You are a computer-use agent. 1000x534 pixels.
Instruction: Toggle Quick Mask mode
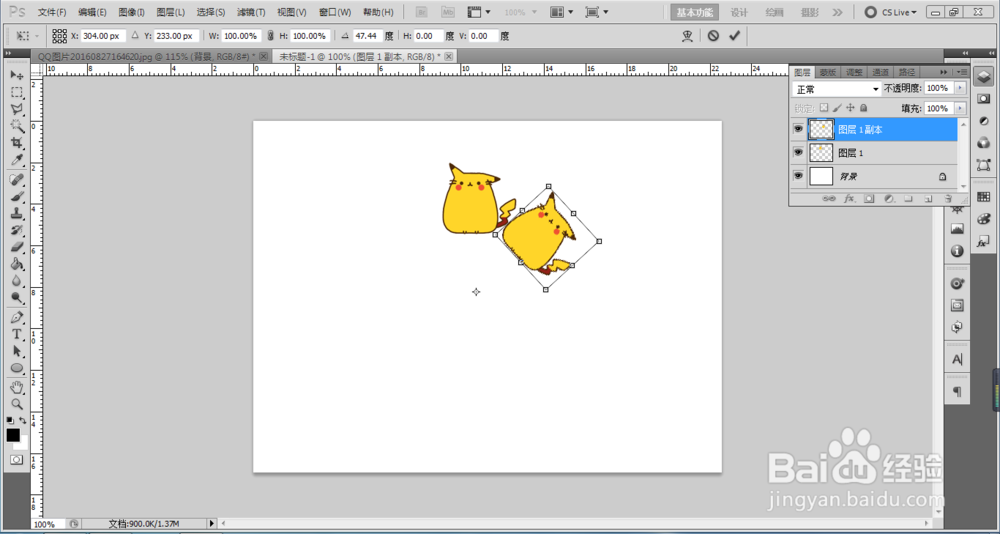point(16,459)
